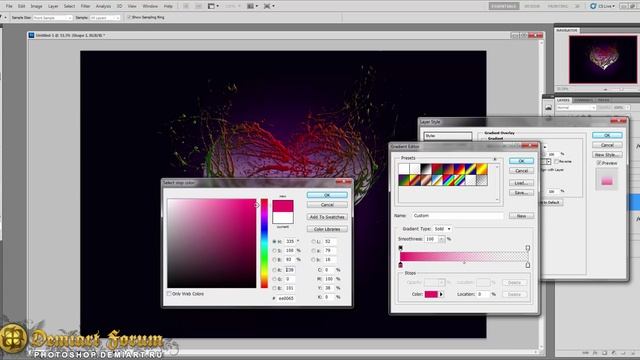Open the File menu
The width and height of the screenshot is (640, 360).
pyautogui.click(x=9, y=6)
